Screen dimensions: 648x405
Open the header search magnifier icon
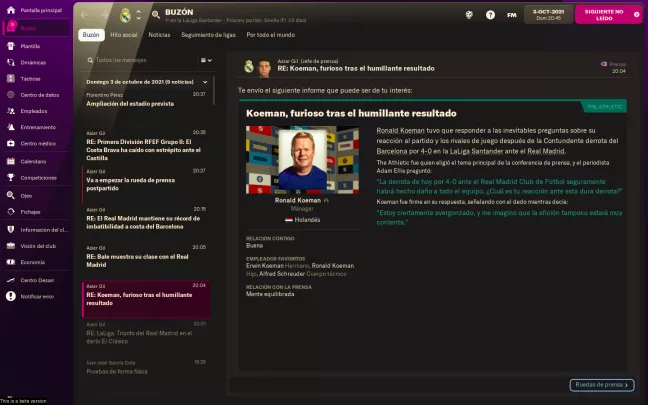(x=156, y=15)
